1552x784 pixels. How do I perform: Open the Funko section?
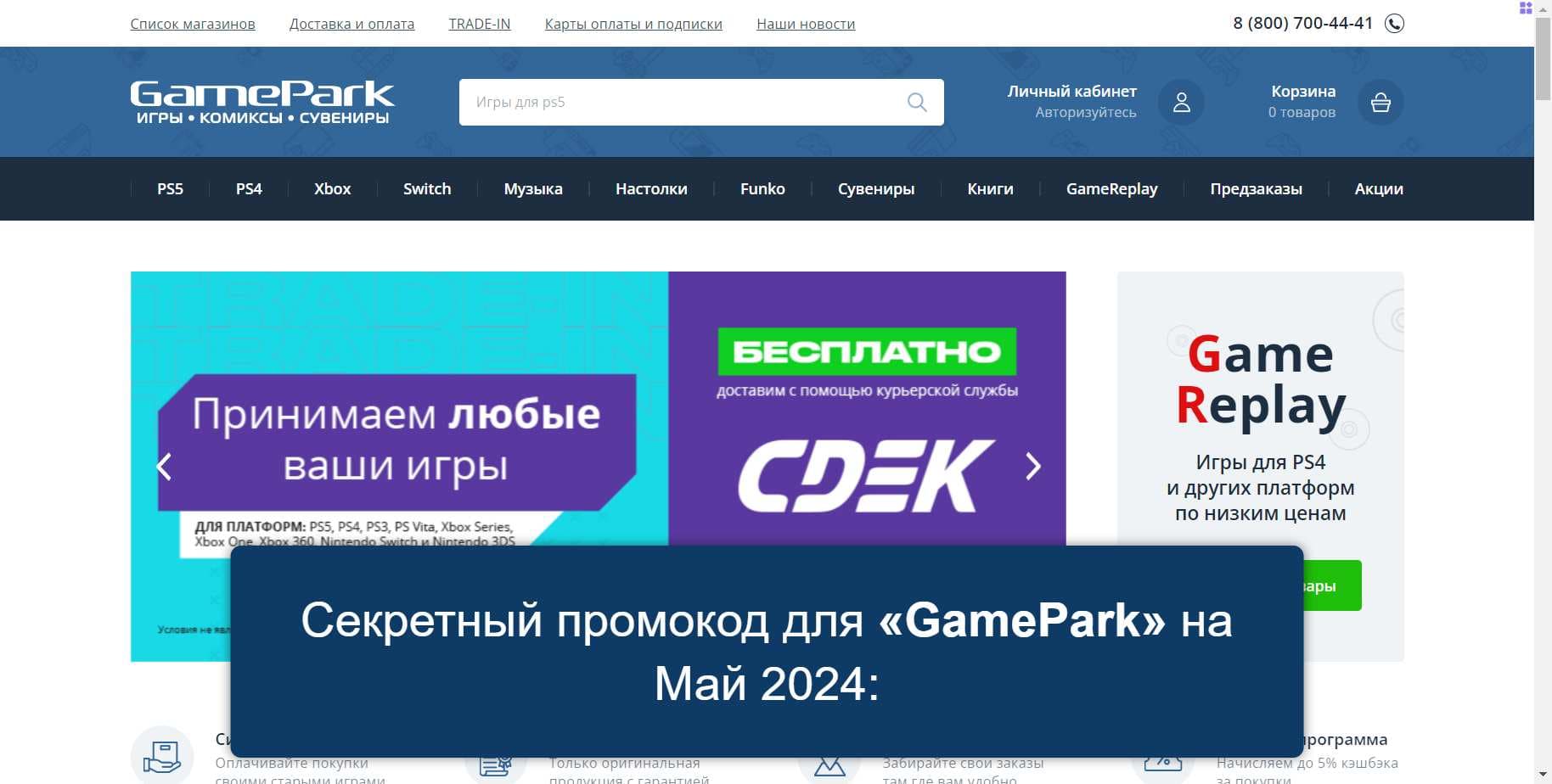(762, 189)
